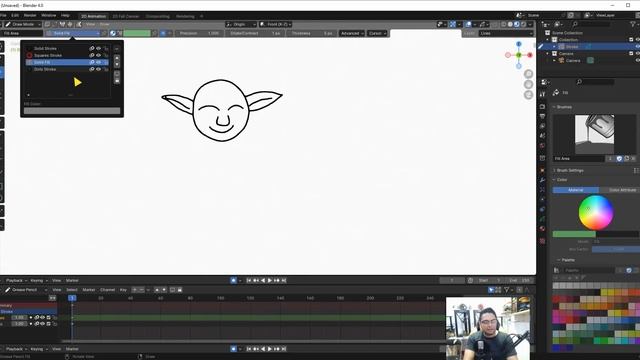
Task: Open the Lines layer dropdown
Action: [x=506, y=33]
